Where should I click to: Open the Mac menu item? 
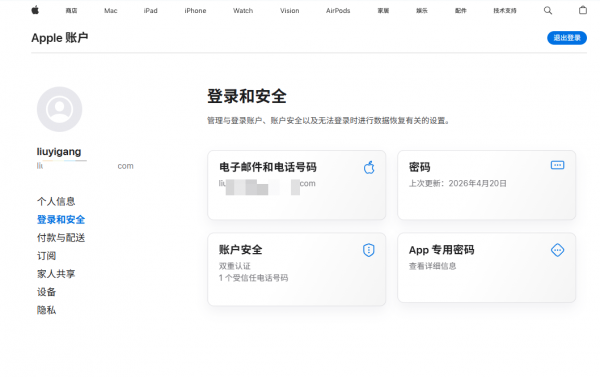pyautogui.click(x=111, y=11)
